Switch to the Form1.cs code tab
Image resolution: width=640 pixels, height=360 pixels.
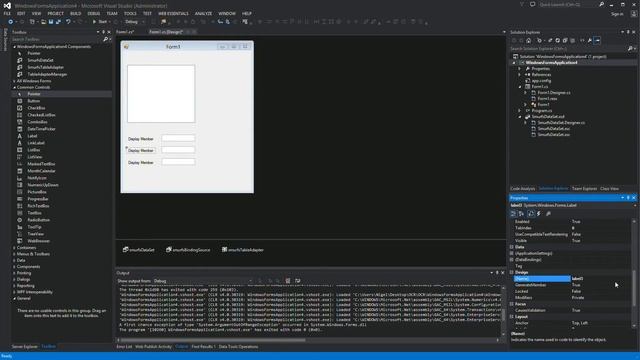pos(125,32)
